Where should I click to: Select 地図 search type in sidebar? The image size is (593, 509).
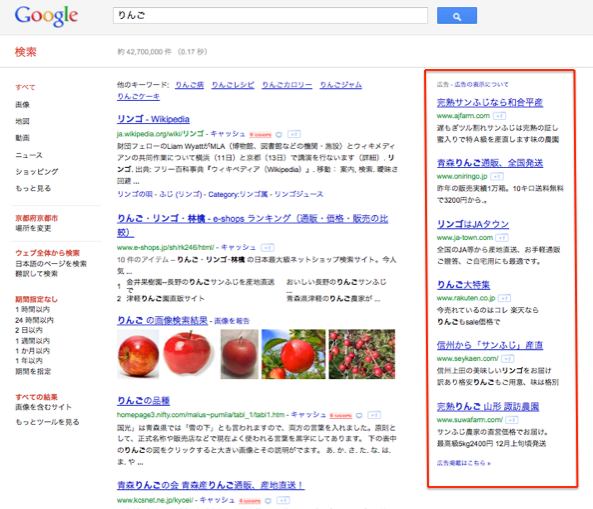click(x=22, y=121)
